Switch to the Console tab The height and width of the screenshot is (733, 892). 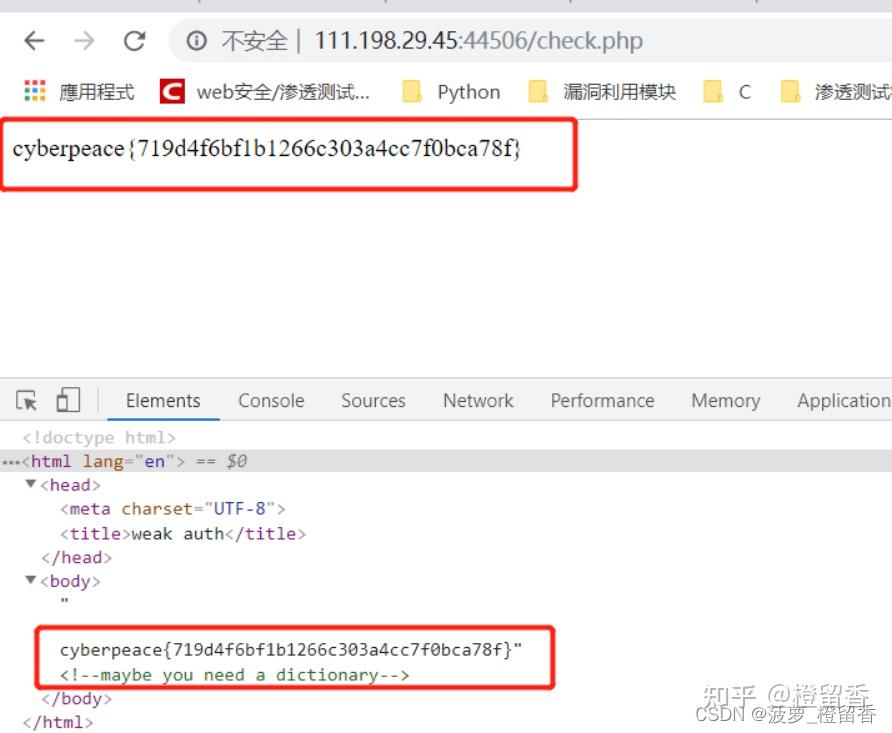coord(270,400)
